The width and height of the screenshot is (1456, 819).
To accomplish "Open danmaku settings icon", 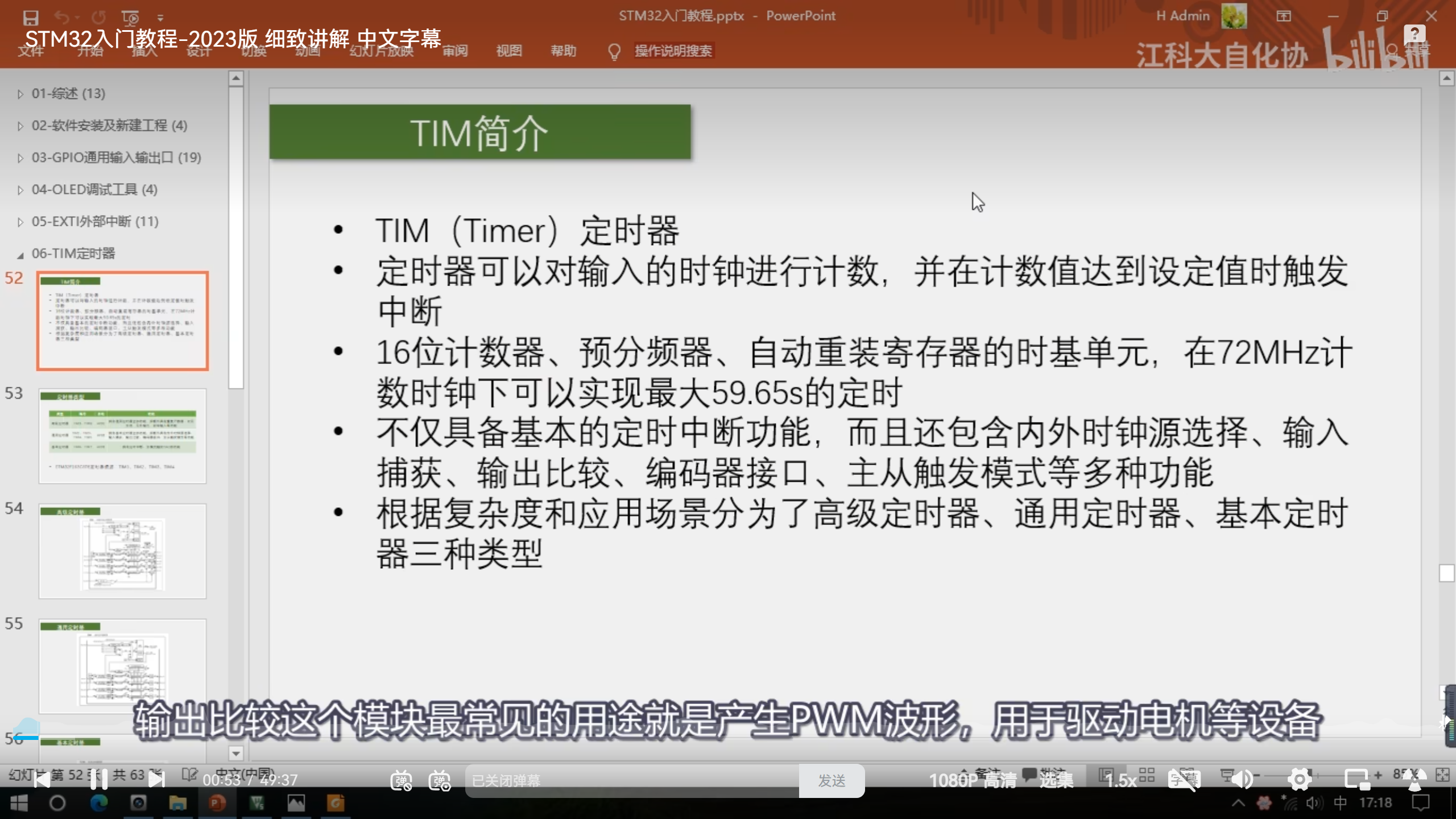I will tap(440, 780).
